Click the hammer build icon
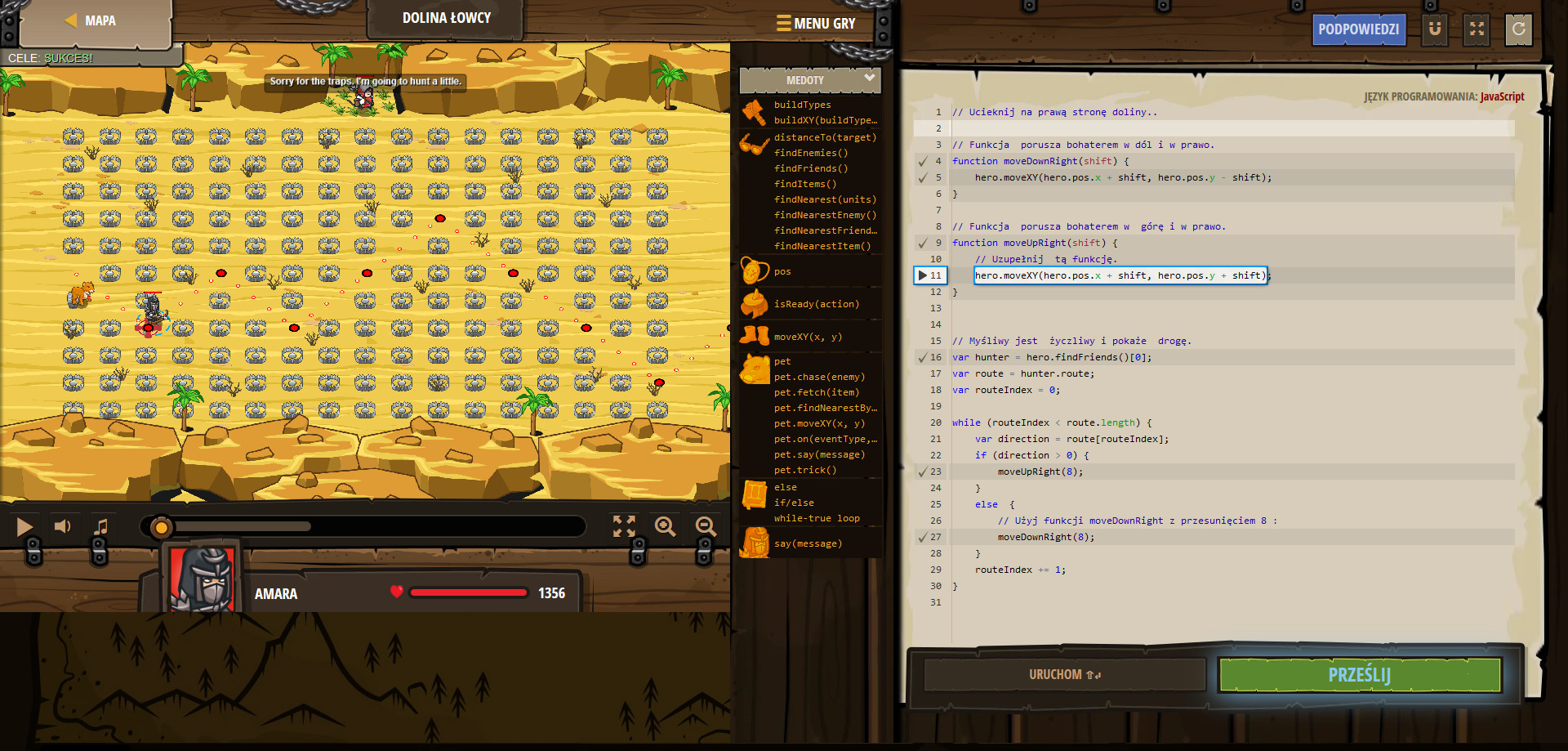The width and height of the screenshot is (1568, 751). coord(754,112)
